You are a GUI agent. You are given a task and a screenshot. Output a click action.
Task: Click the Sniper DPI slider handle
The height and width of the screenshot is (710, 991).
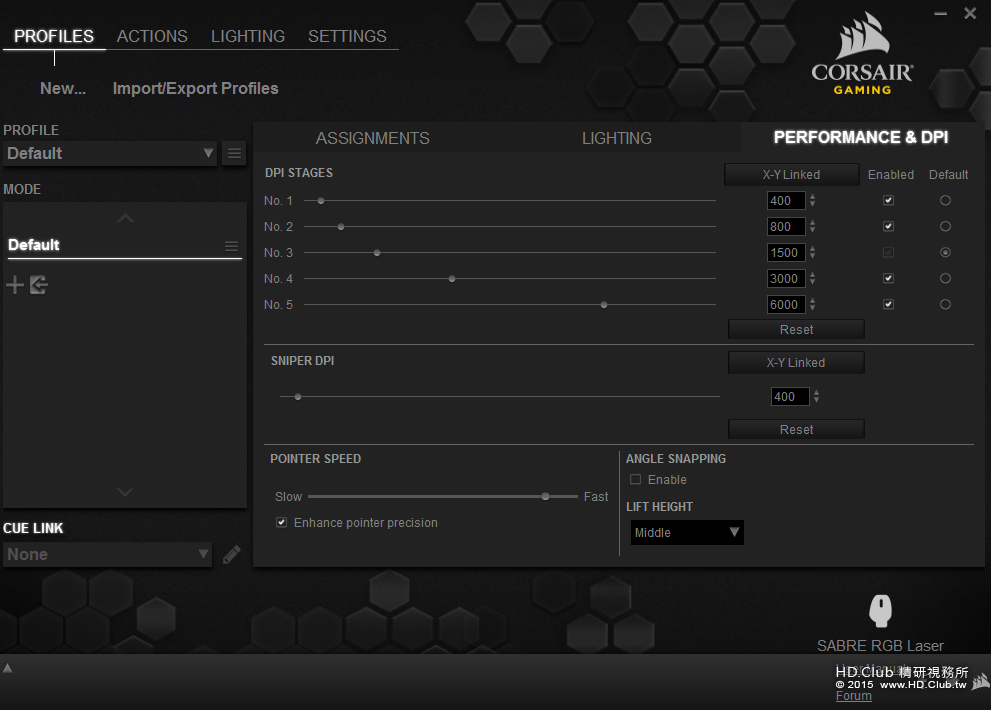(298, 396)
